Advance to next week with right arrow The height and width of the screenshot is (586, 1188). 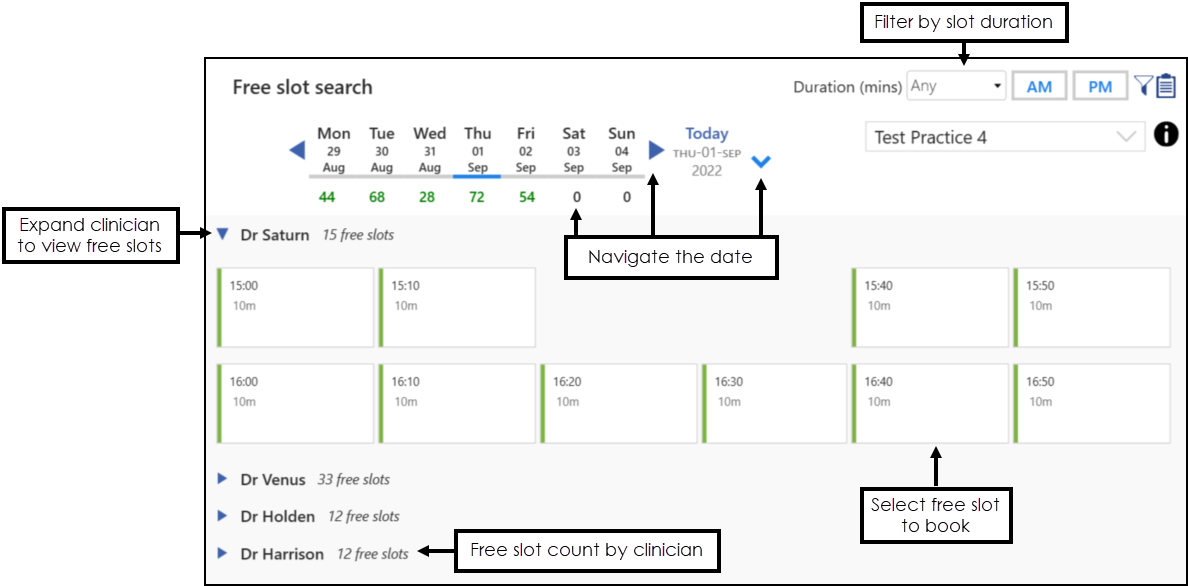click(x=656, y=150)
